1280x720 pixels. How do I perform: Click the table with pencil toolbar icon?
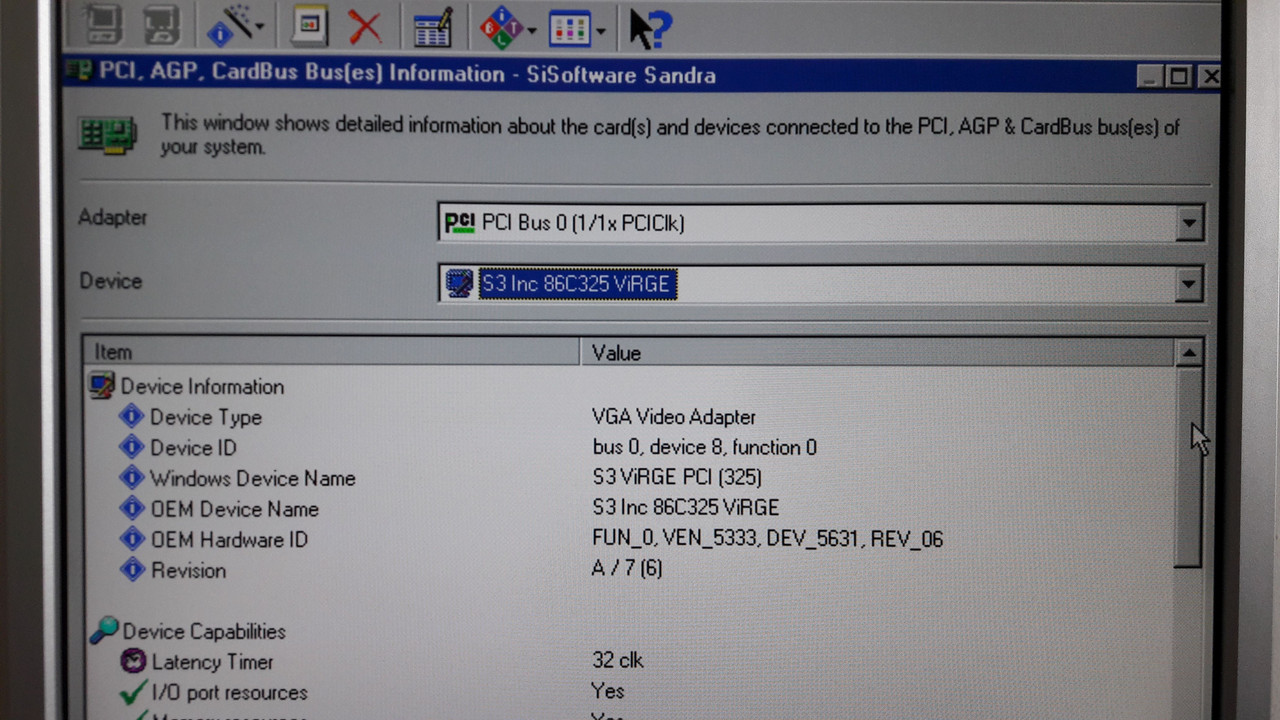point(434,28)
